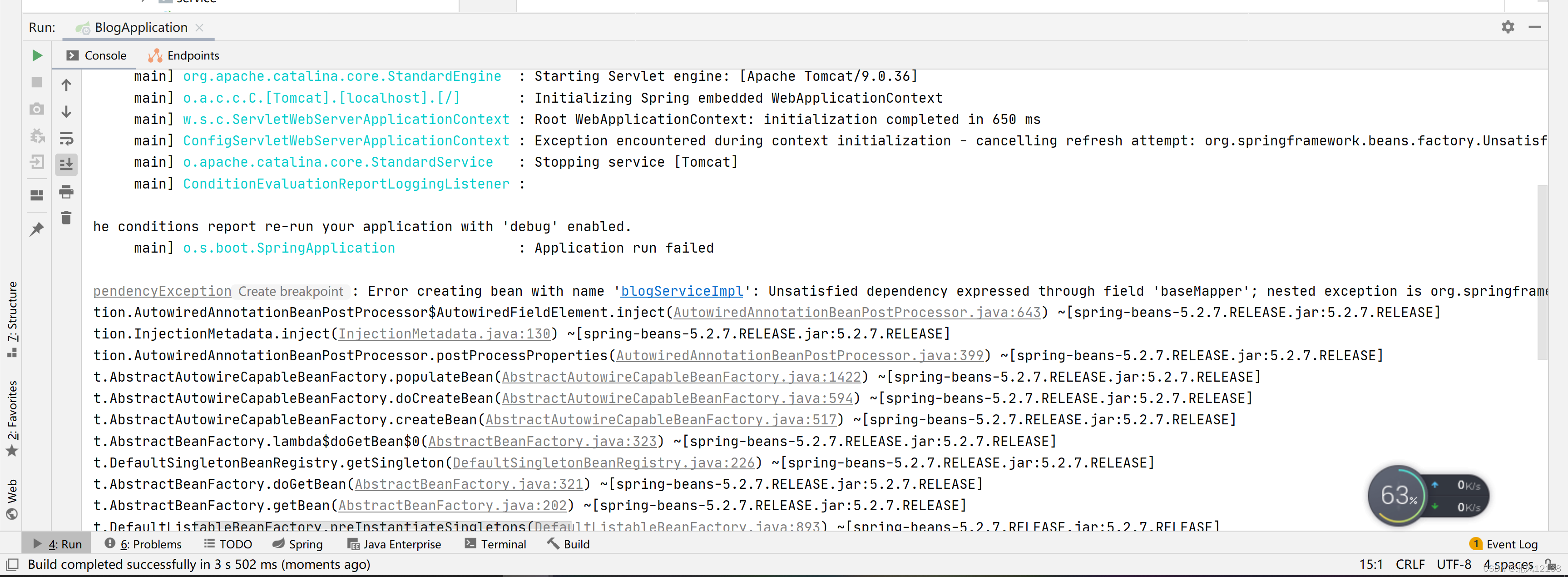1568x577 pixels.
Task: Open AbstractAutowireCapableBeanFactory.java:517 link
Action: (x=661, y=420)
